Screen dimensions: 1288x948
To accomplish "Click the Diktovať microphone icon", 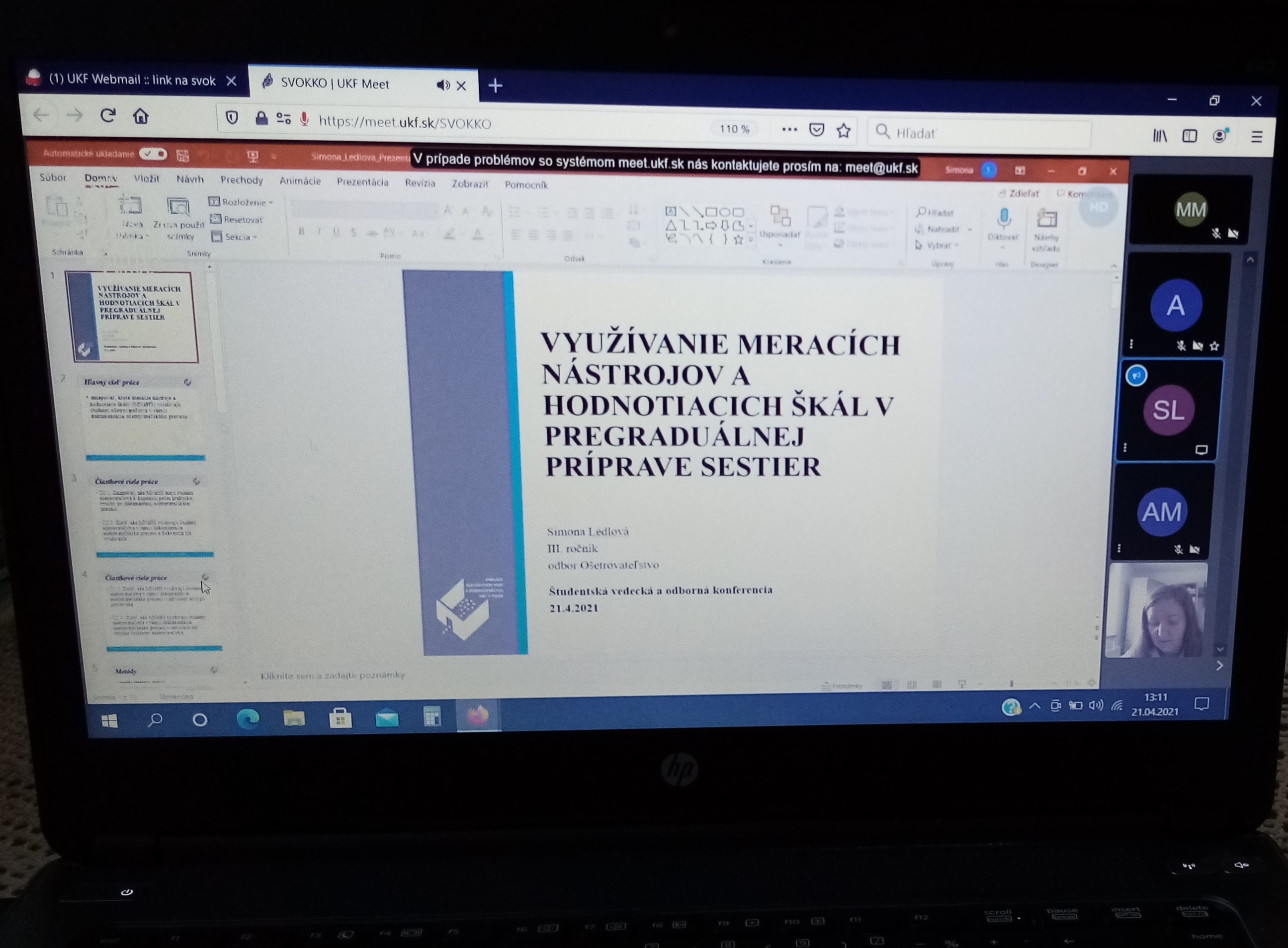I will tap(1003, 218).
